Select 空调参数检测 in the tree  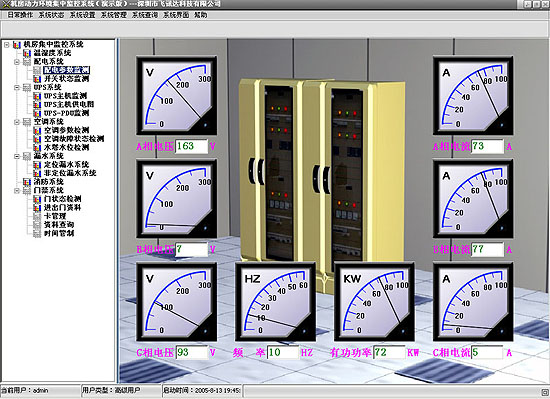pyautogui.click(x=66, y=130)
